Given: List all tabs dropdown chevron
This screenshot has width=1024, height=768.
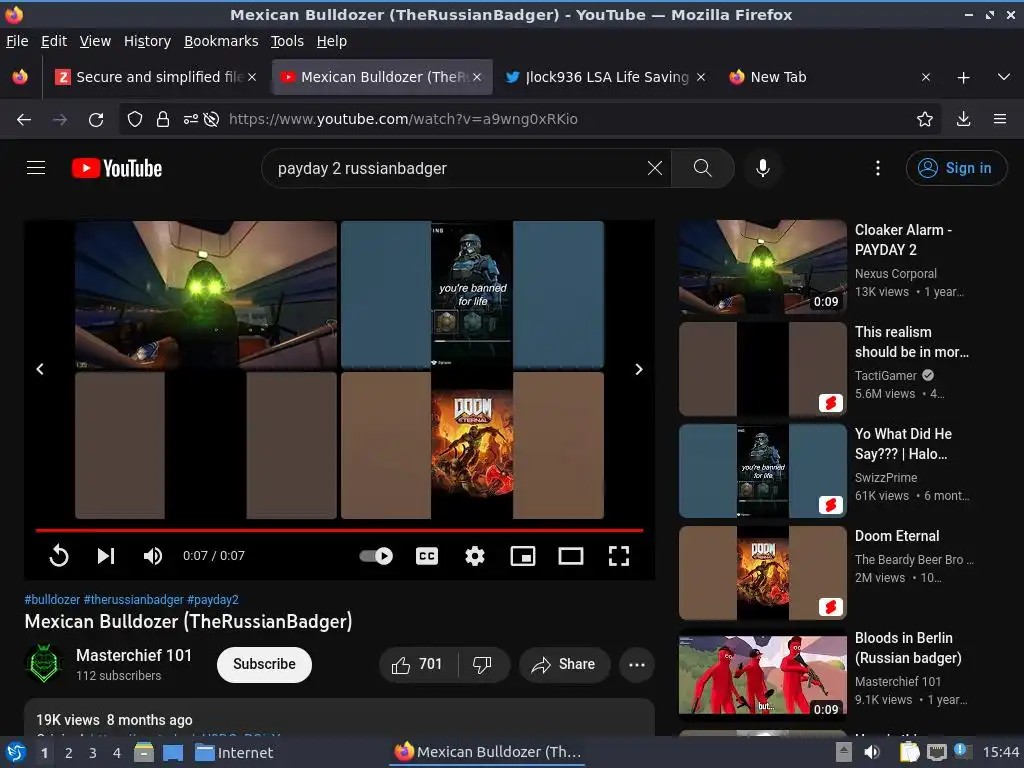Looking at the screenshot, I should pos(1004,77).
